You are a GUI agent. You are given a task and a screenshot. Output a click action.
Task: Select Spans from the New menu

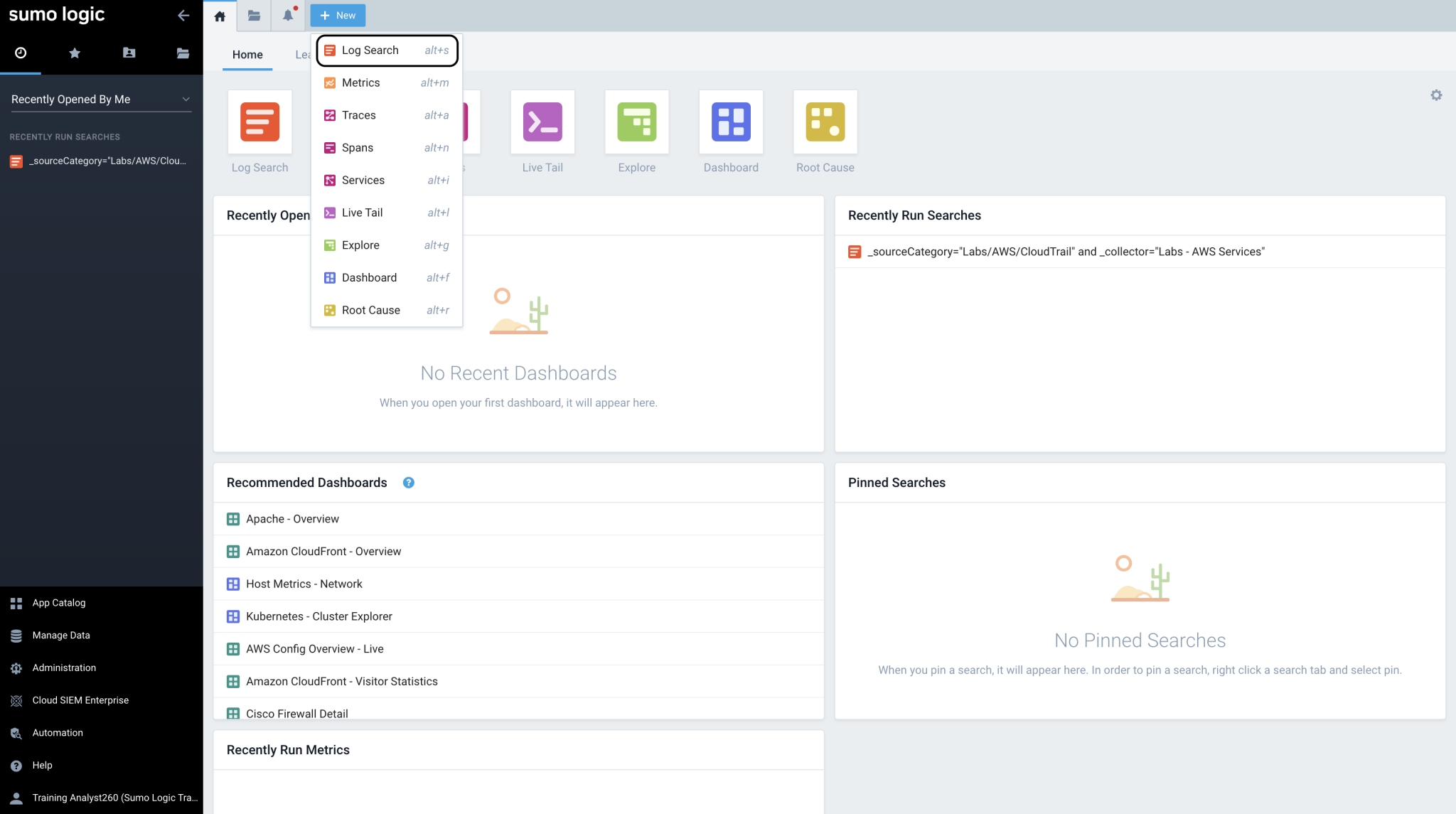point(387,148)
